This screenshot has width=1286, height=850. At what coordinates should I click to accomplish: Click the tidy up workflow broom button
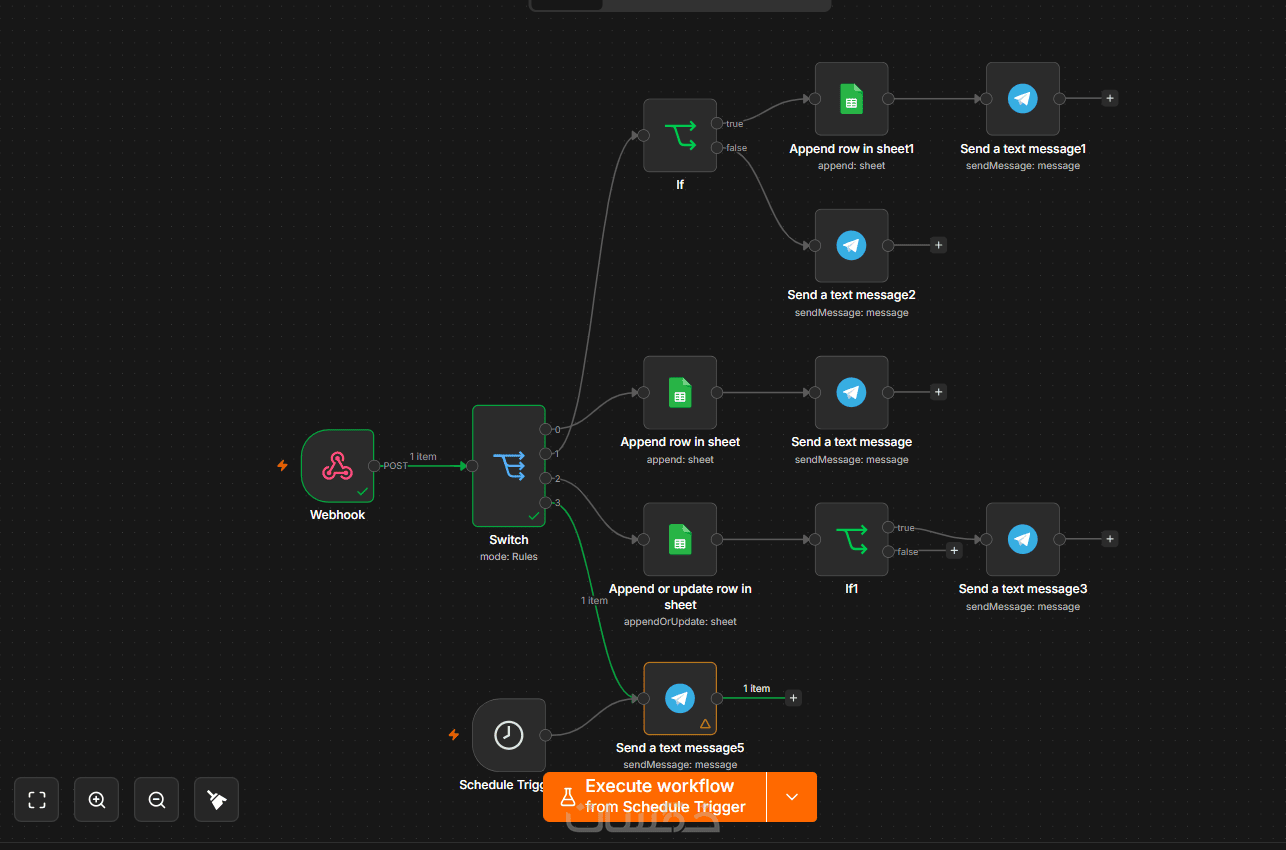point(217,800)
